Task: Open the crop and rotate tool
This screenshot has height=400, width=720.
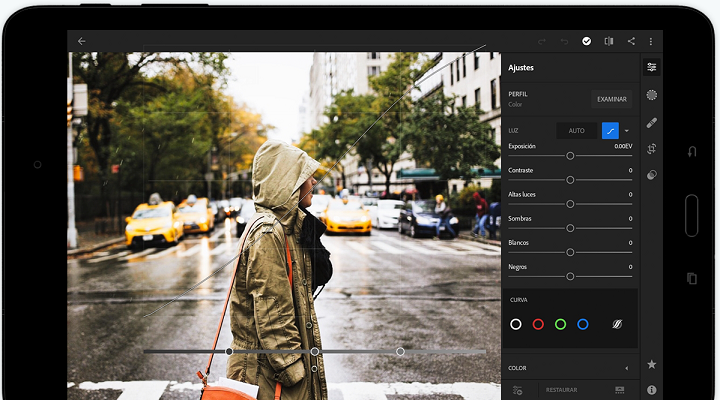Action: [652, 149]
